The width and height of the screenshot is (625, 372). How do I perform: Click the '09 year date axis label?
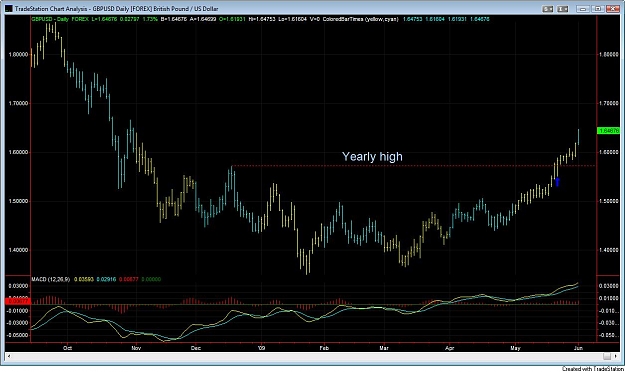point(261,348)
